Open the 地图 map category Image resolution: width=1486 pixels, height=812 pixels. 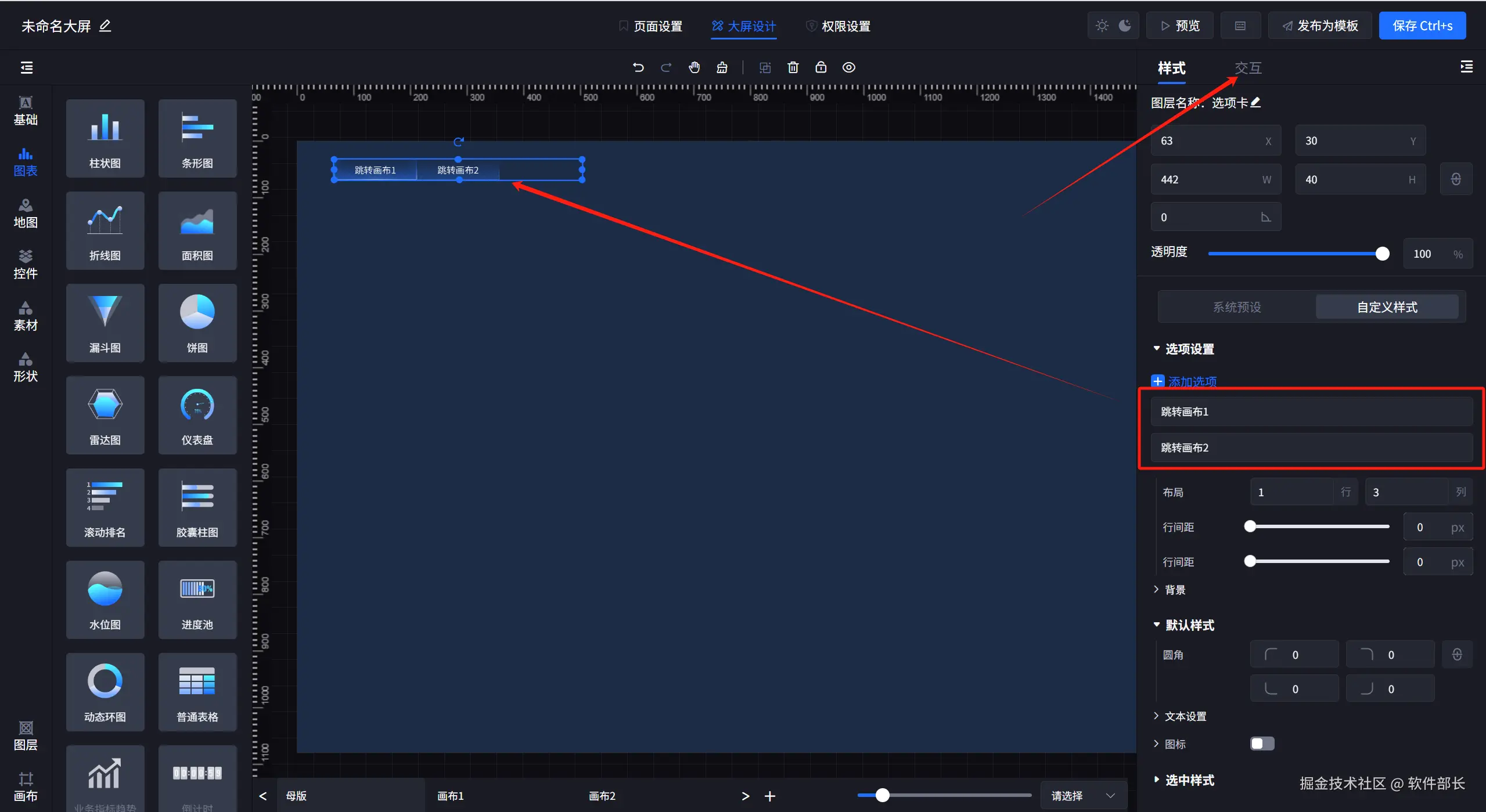pyautogui.click(x=26, y=213)
